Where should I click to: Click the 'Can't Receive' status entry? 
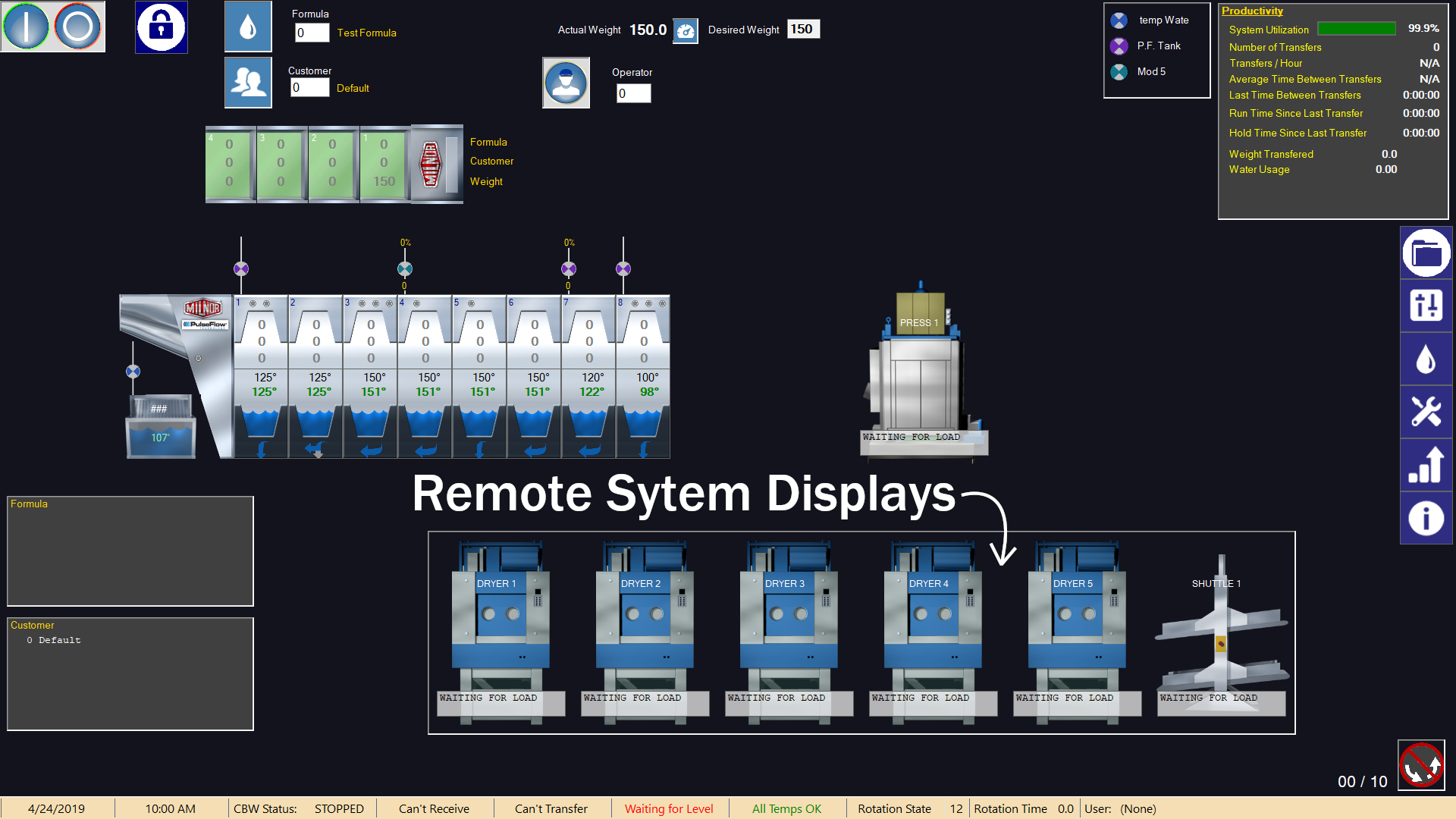pyautogui.click(x=434, y=809)
